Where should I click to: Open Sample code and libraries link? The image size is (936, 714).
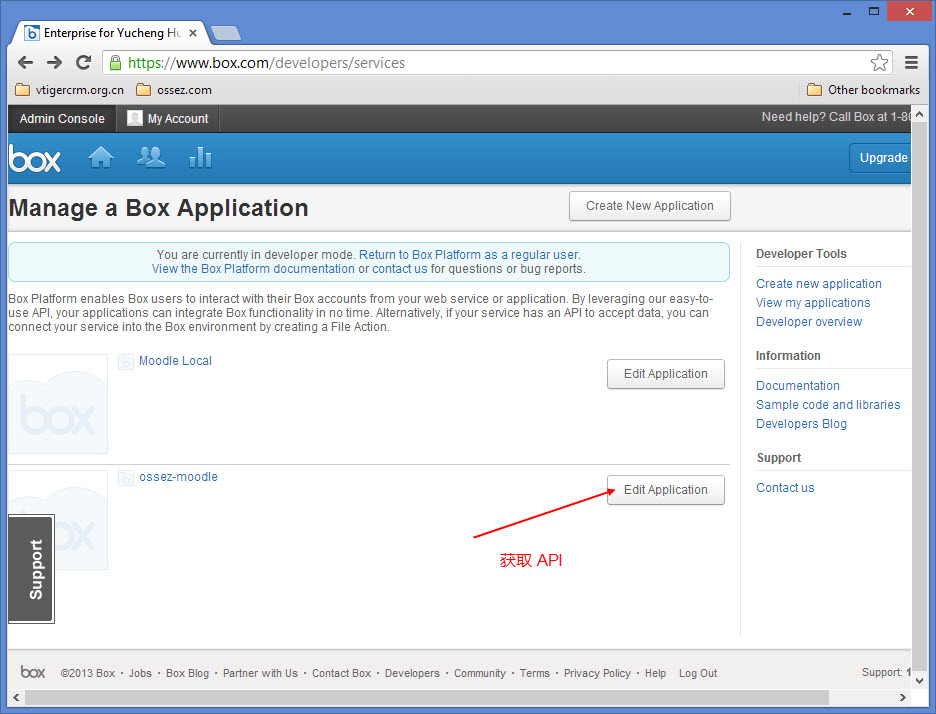coord(828,405)
